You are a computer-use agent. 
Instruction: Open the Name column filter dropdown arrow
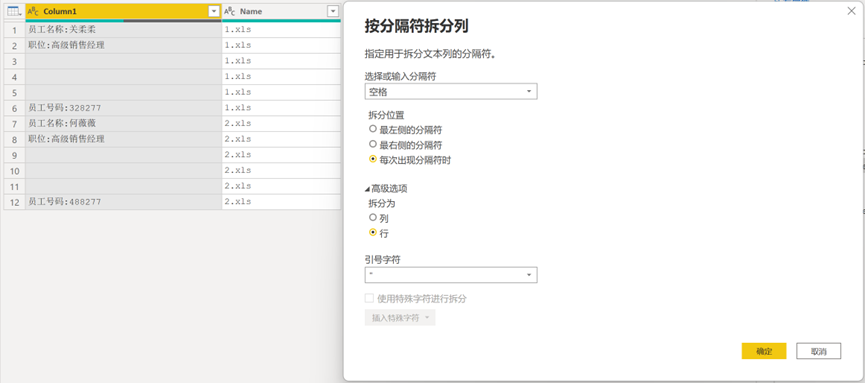(x=333, y=12)
